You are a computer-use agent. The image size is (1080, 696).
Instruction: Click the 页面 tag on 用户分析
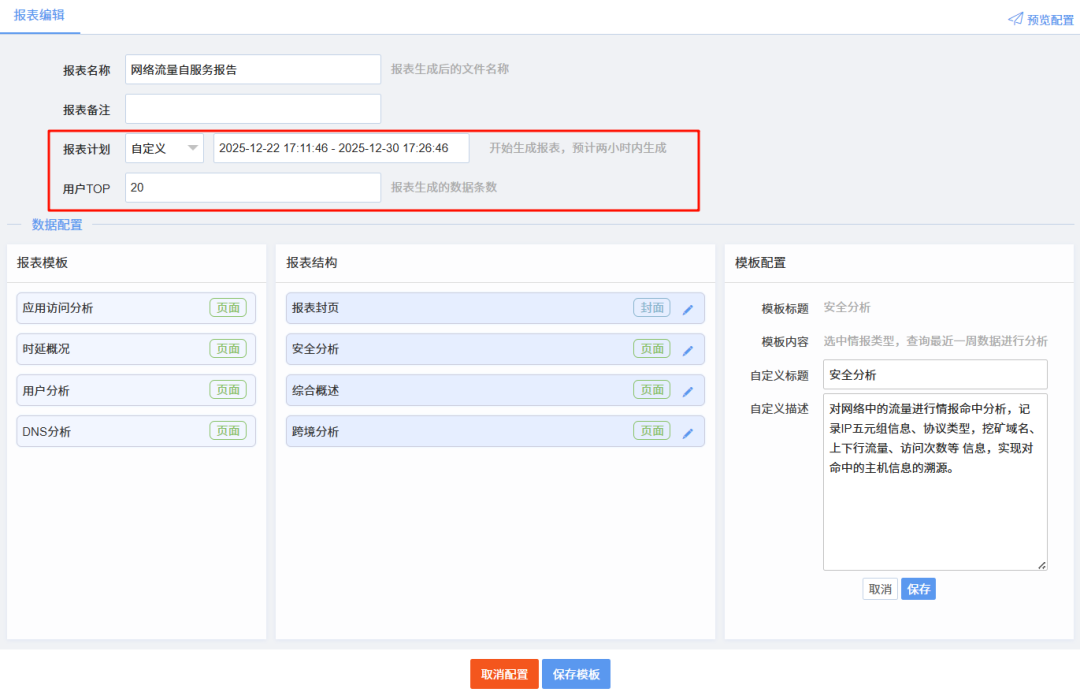click(x=228, y=389)
